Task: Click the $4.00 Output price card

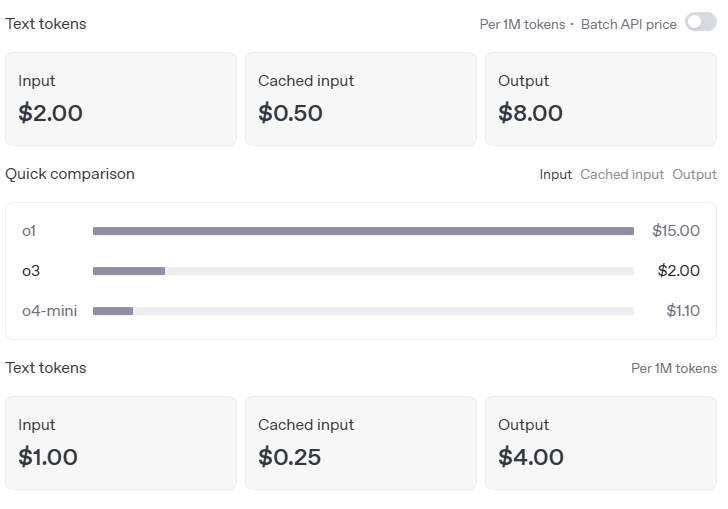Action: (x=601, y=443)
